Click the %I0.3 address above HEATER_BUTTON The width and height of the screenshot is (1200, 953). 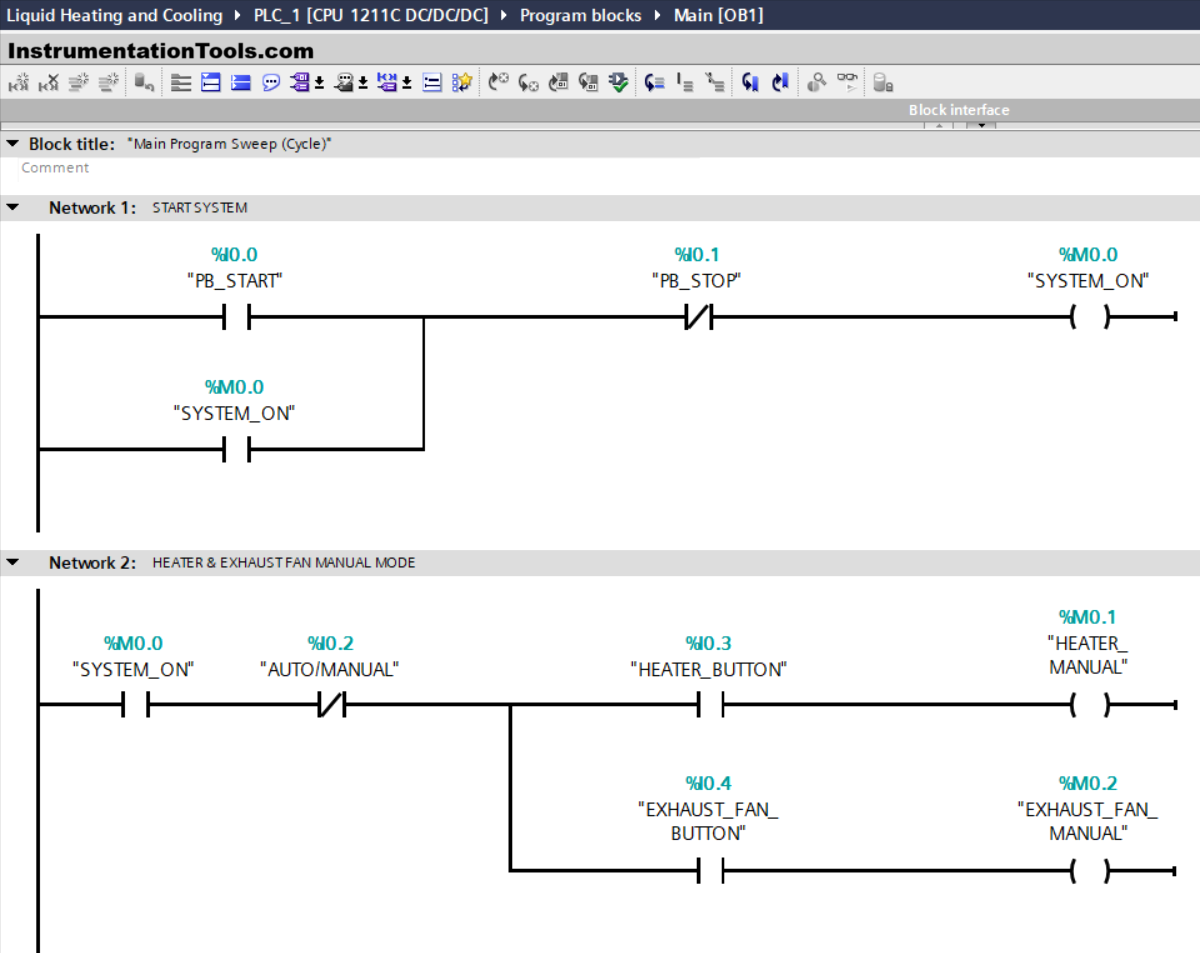coord(708,643)
